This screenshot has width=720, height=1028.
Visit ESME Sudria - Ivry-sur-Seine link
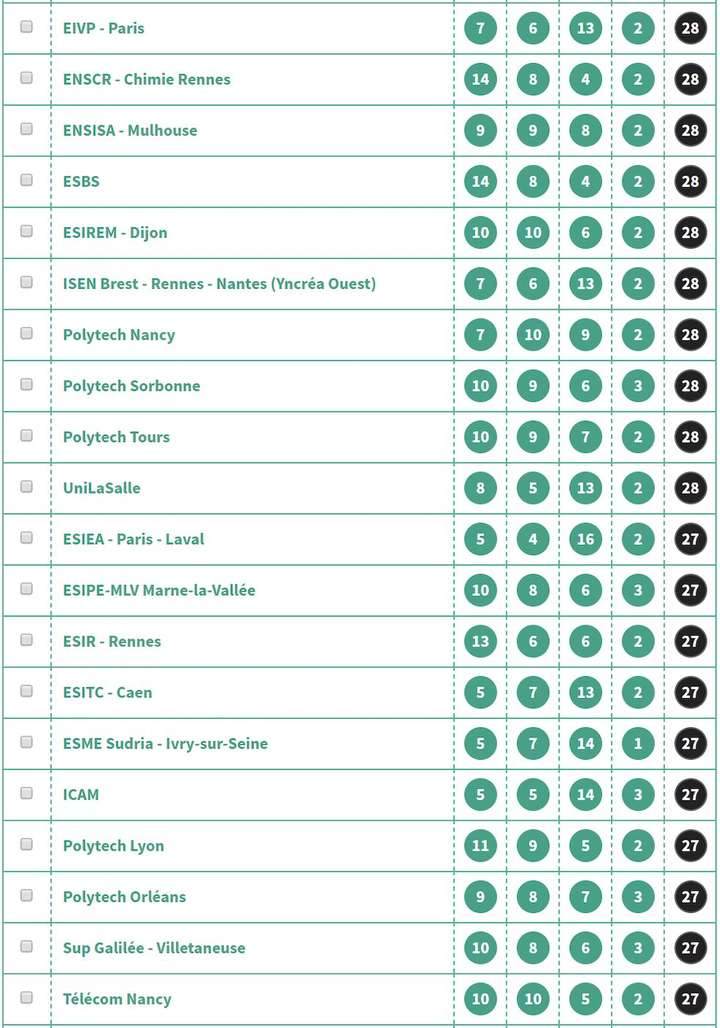pos(165,743)
